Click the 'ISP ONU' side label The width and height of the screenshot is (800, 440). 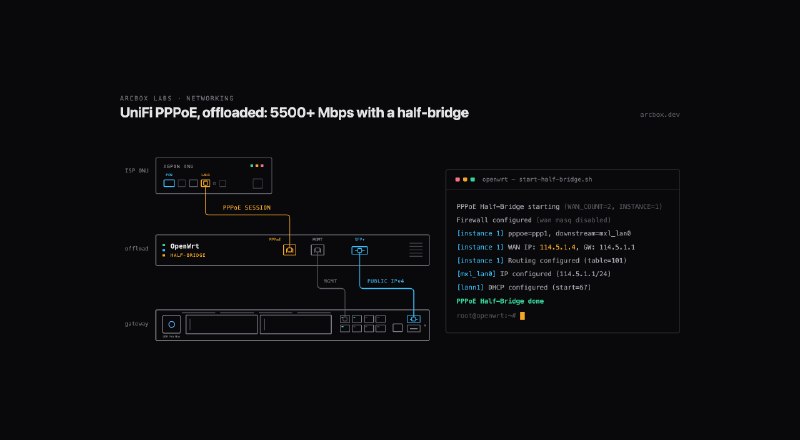coord(137,170)
